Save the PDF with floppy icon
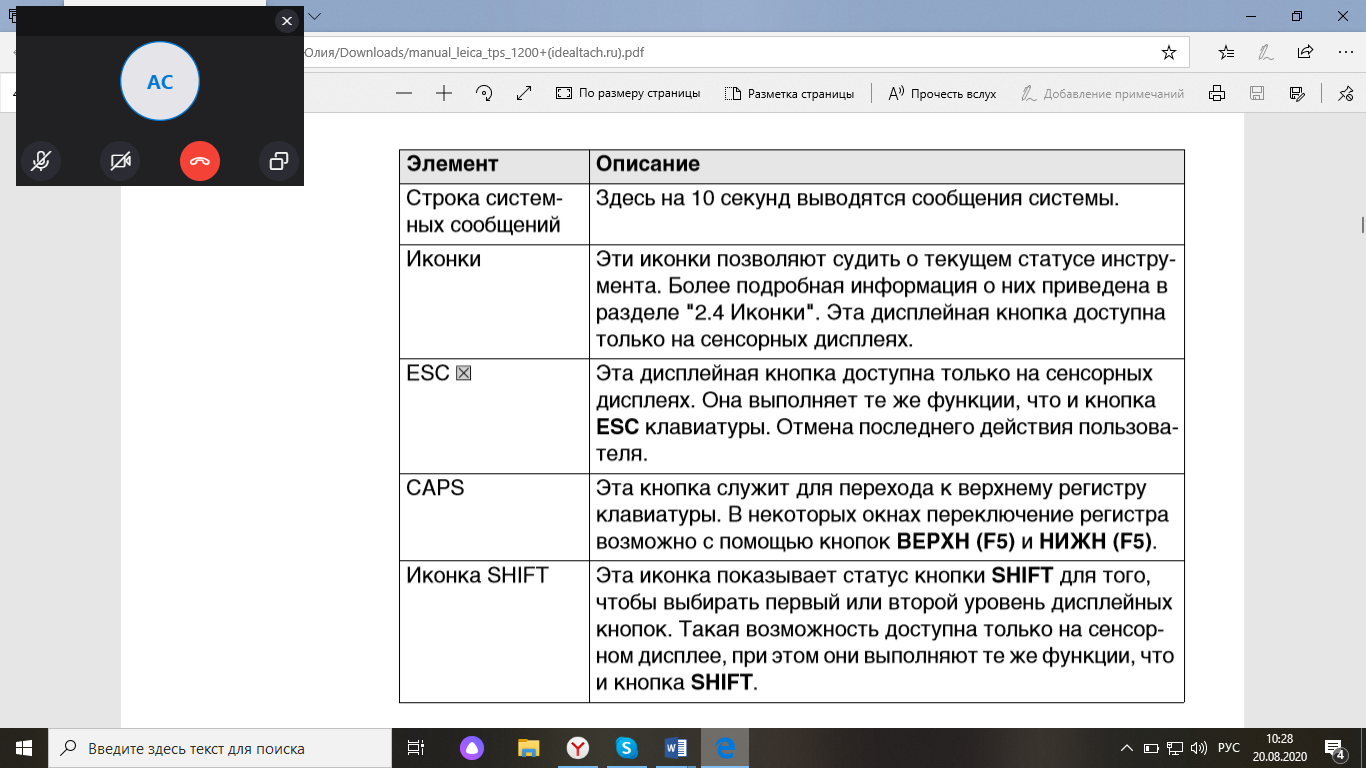 pos(1257,93)
